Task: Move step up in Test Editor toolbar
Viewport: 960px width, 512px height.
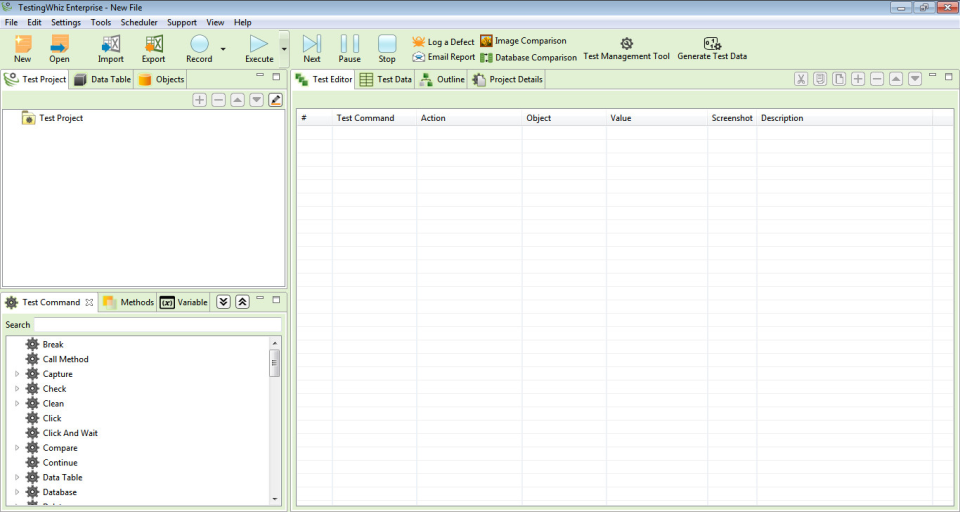Action: (x=896, y=79)
